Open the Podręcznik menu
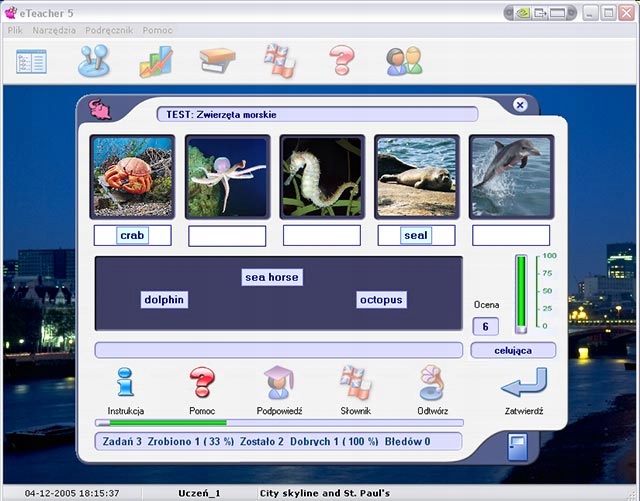Screen dimensions: 640x501 point(109,30)
